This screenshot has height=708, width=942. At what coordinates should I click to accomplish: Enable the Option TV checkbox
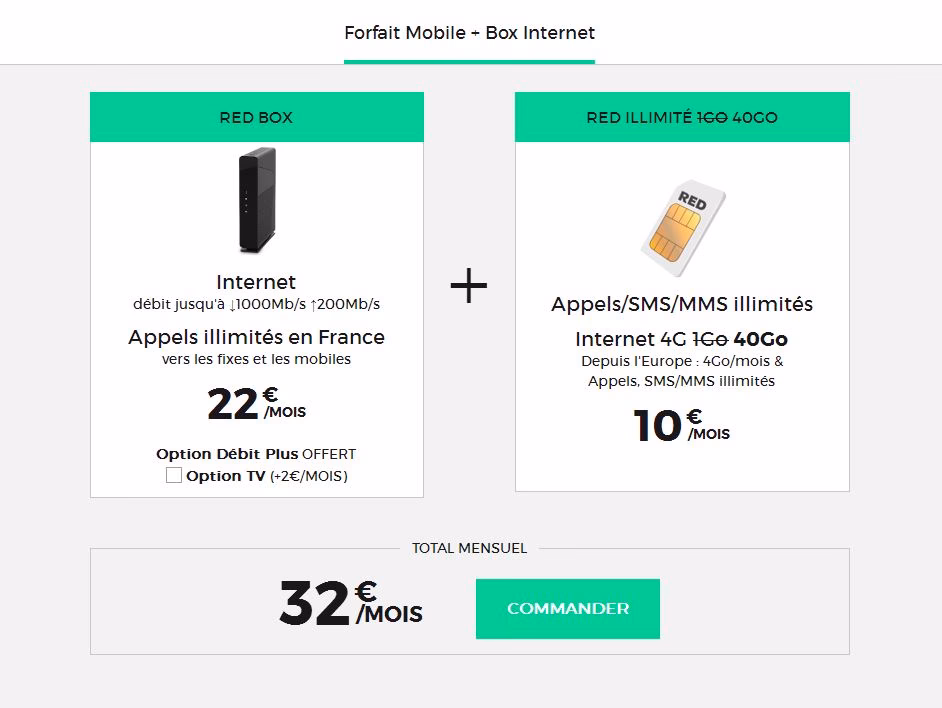171,476
